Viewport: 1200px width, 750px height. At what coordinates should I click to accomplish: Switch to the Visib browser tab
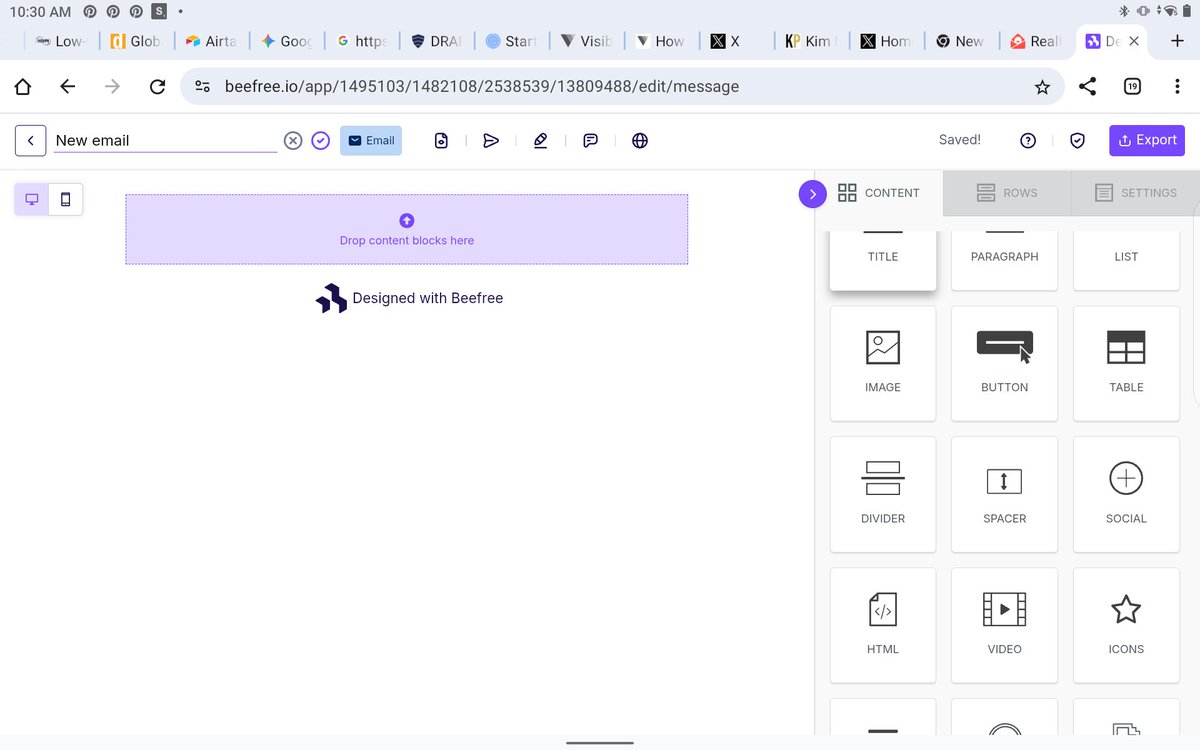(587, 41)
